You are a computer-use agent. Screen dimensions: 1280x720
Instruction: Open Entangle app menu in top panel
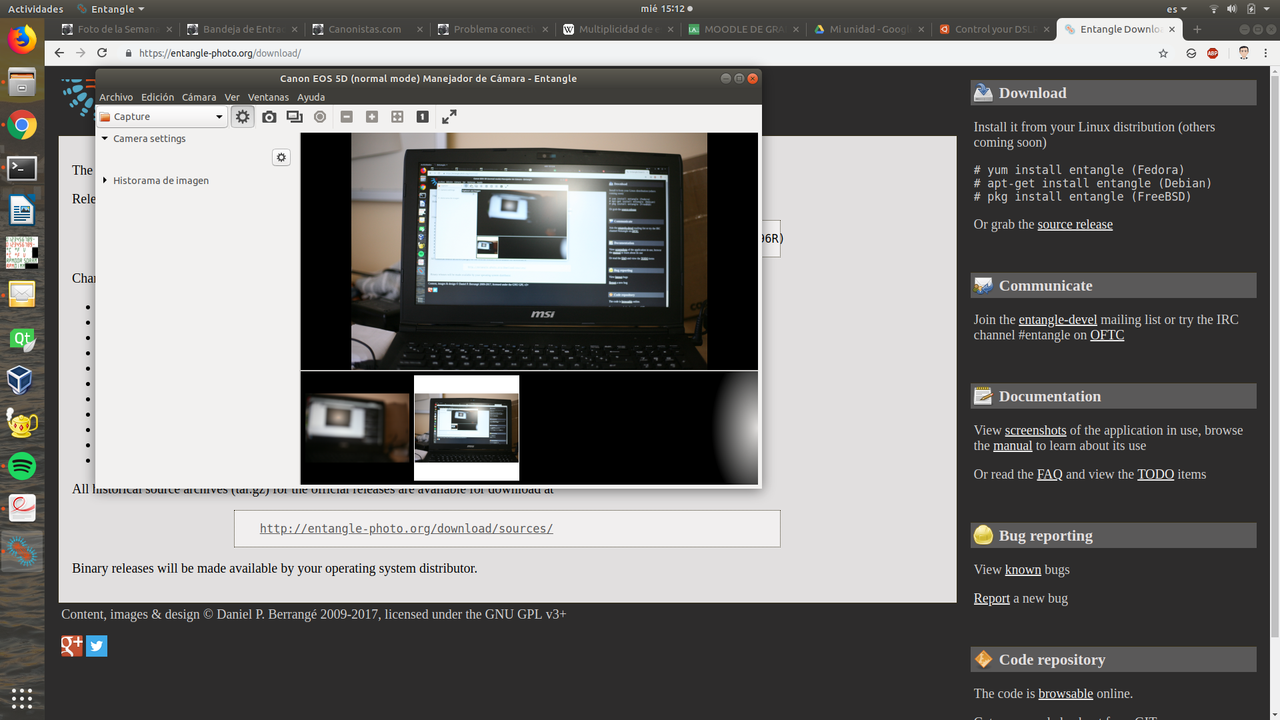point(110,9)
